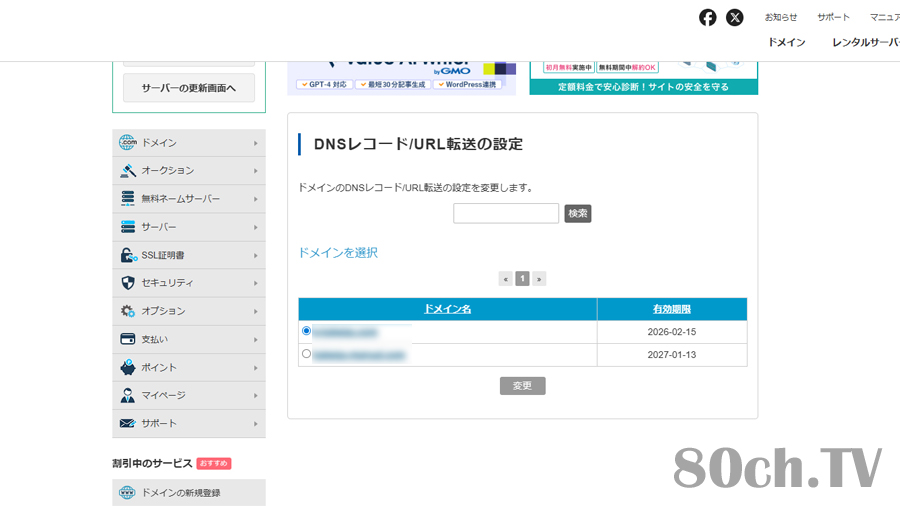Open the お知らせ top menu
The width and height of the screenshot is (900, 506).
click(781, 17)
